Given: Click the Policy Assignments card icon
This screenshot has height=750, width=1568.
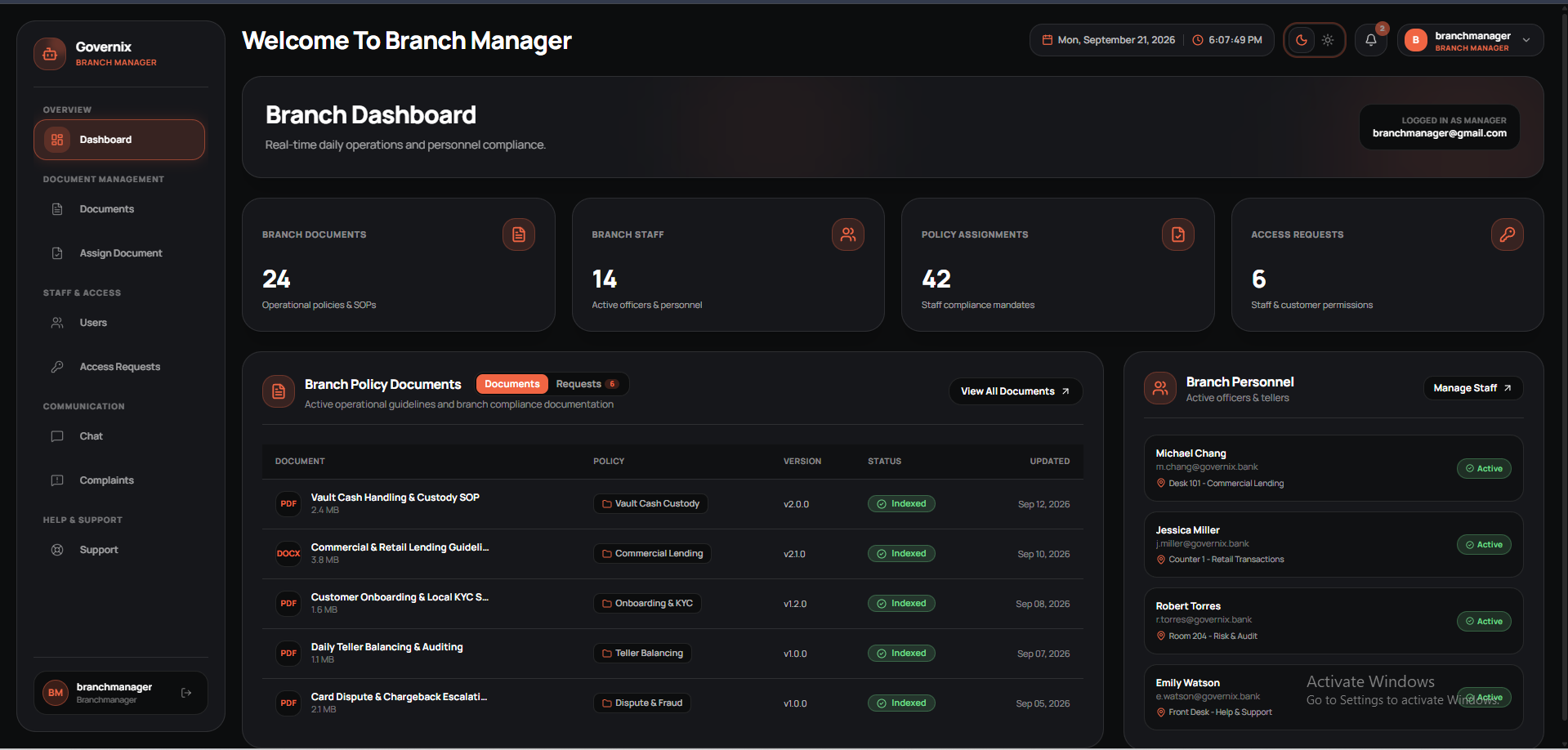Looking at the screenshot, I should [x=1178, y=234].
